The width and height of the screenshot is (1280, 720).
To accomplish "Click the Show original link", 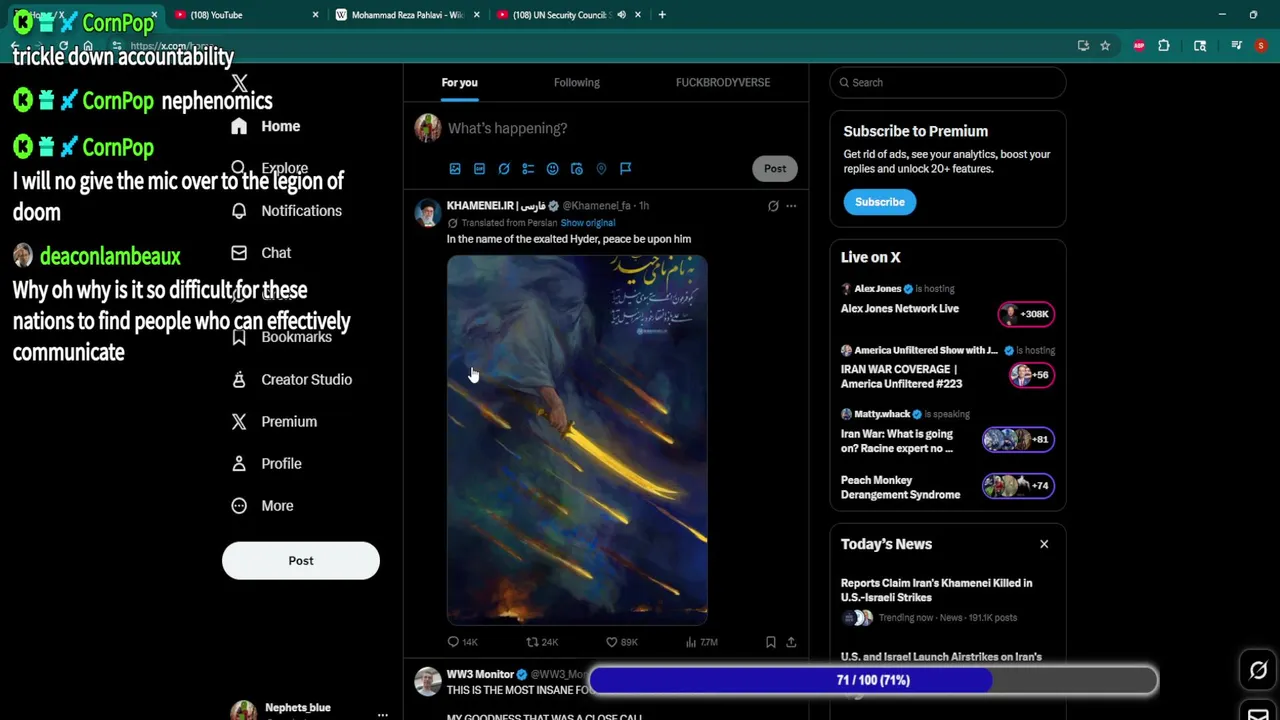I will pos(588,223).
